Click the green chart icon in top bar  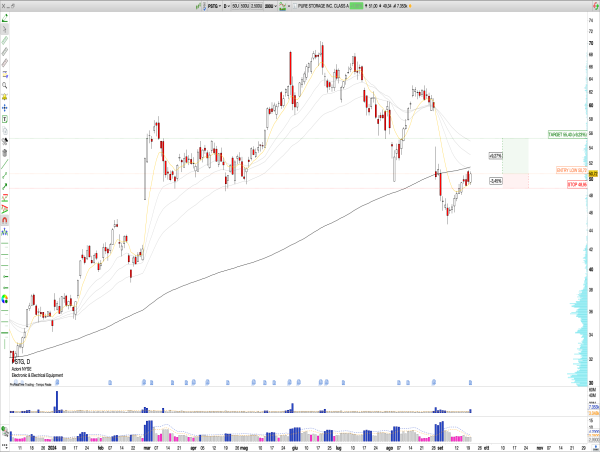tap(198, 6)
